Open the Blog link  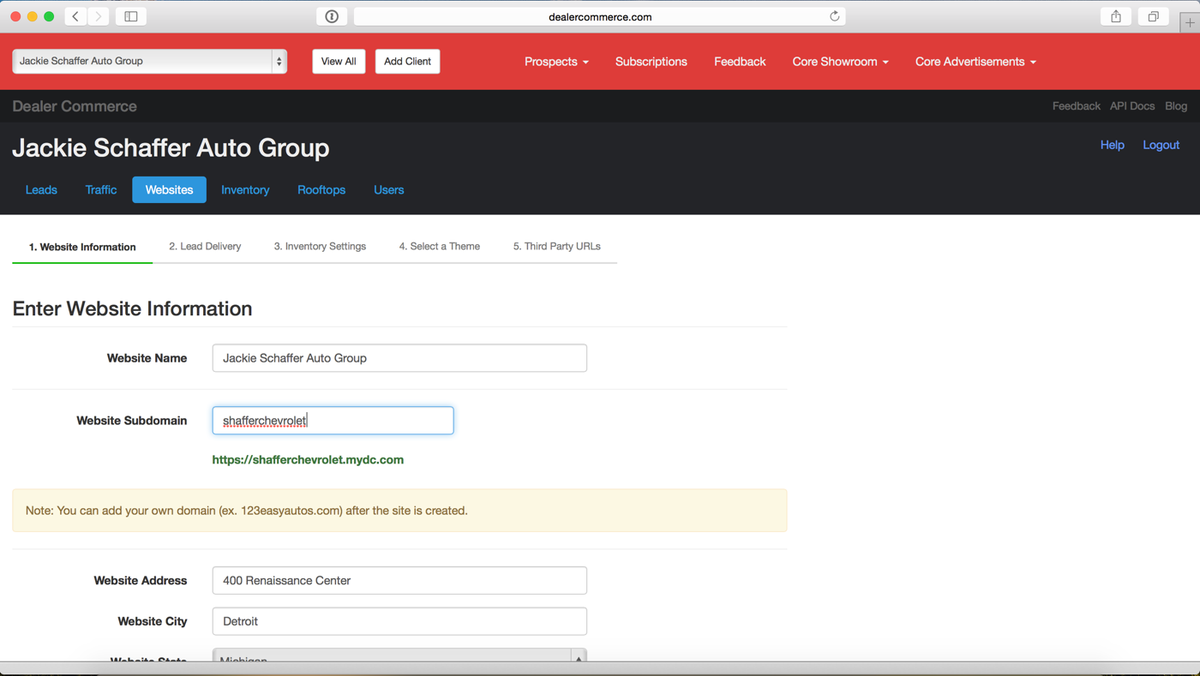coord(1176,106)
